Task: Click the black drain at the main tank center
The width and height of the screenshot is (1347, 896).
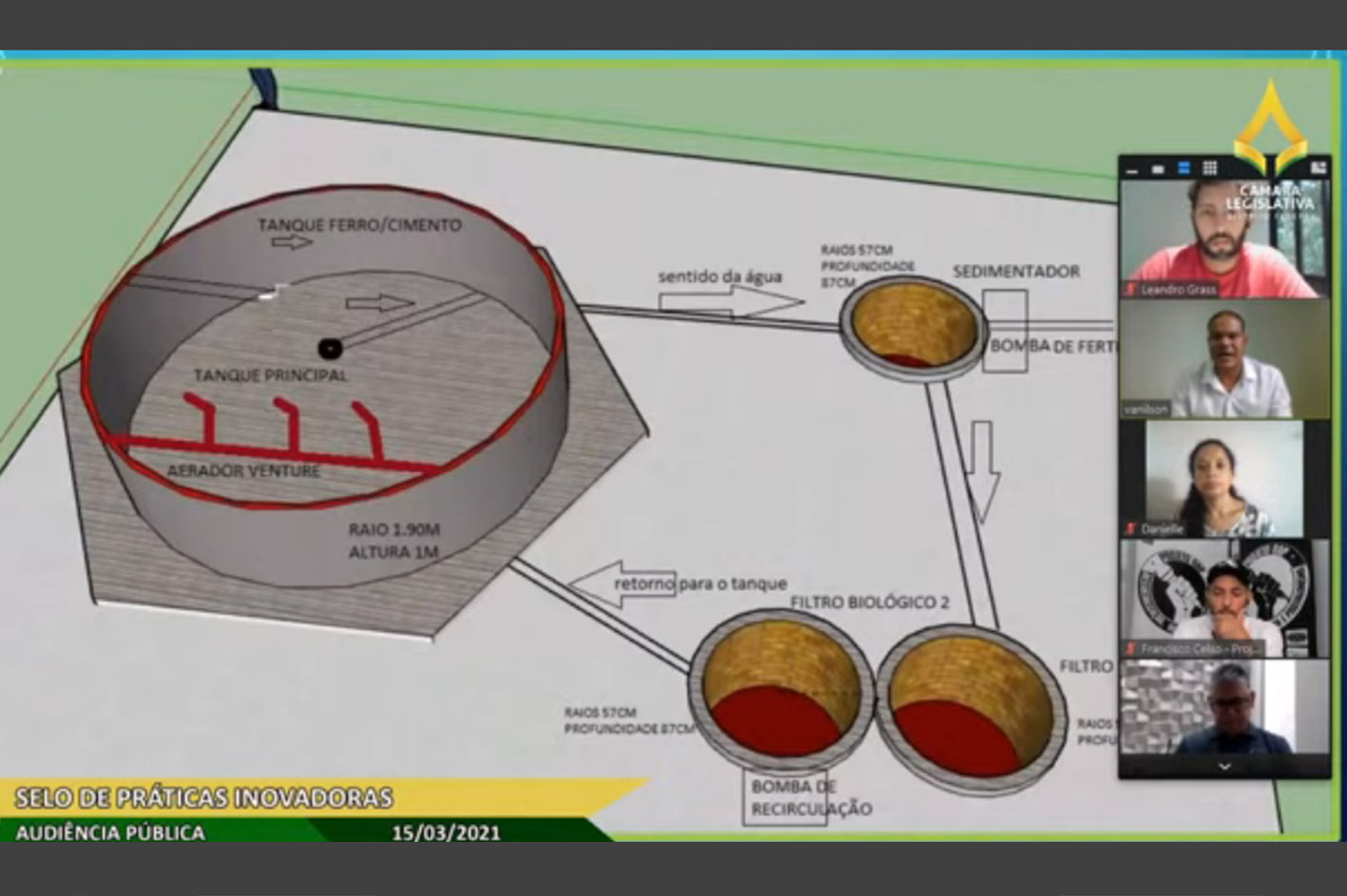Action: (x=329, y=349)
